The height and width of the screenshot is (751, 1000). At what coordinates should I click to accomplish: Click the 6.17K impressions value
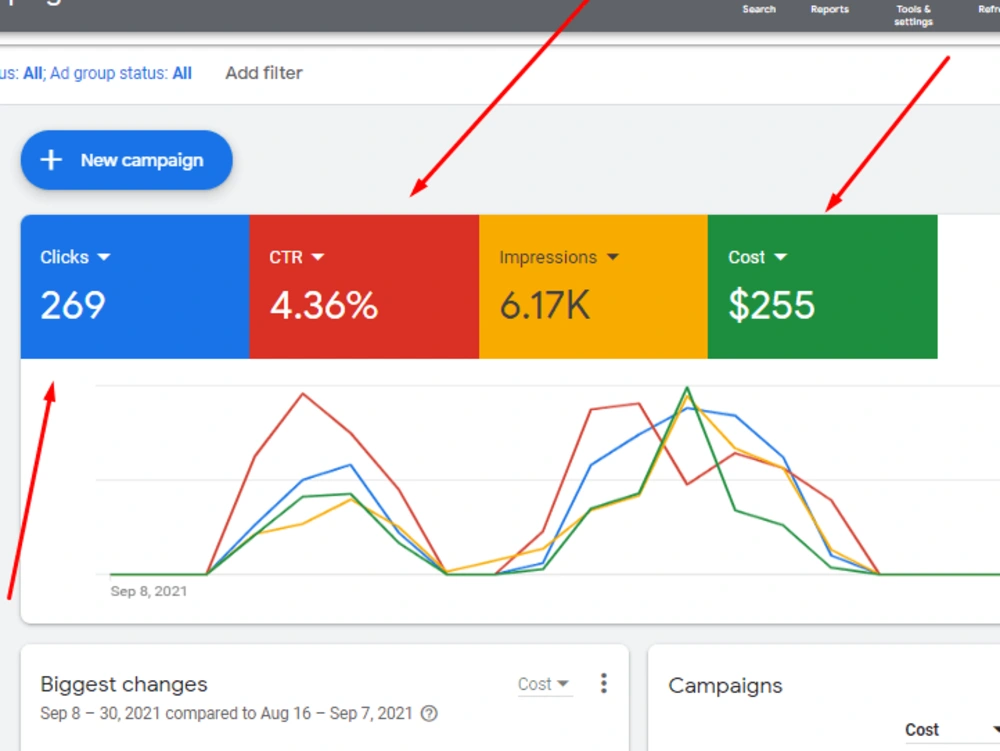[545, 305]
